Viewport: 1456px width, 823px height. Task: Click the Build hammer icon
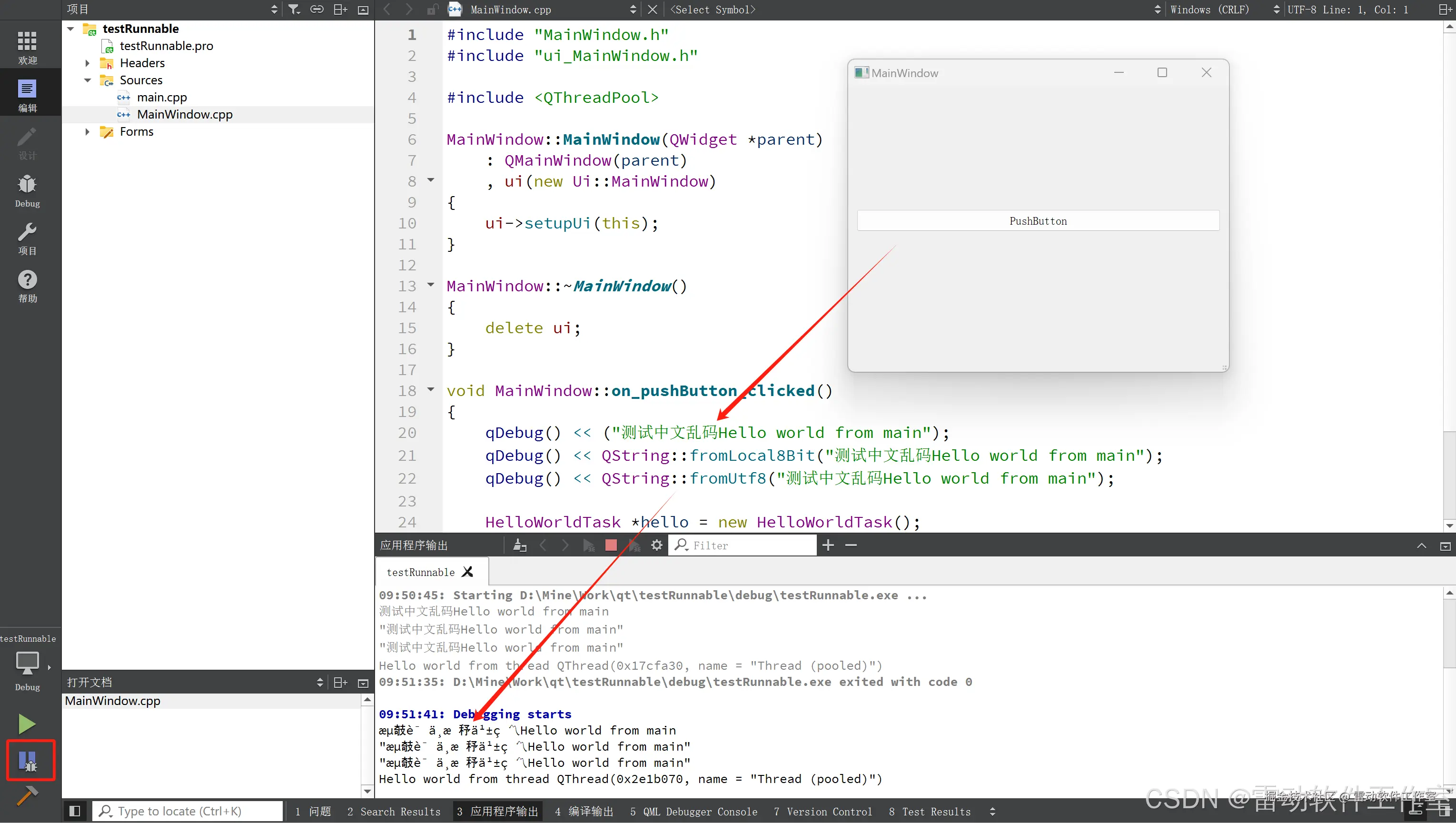[x=27, y=796]
